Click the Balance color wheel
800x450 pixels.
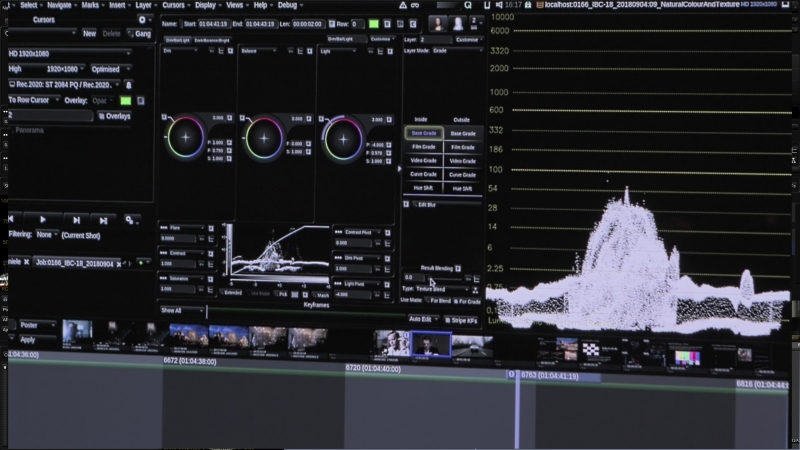[x=263, y=138]
